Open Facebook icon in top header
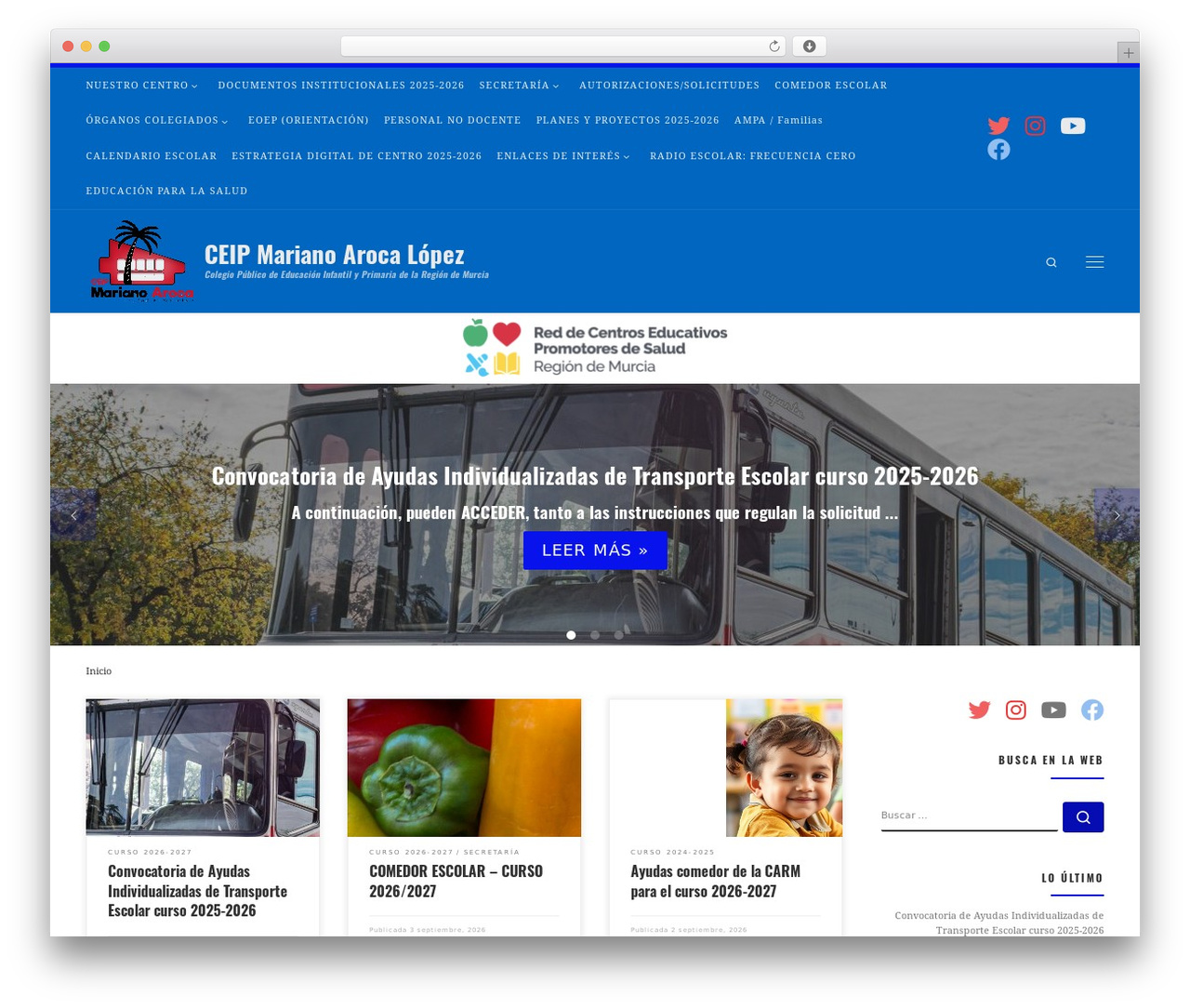The height and width of the screenshot is (1008, 1190). 998,150
